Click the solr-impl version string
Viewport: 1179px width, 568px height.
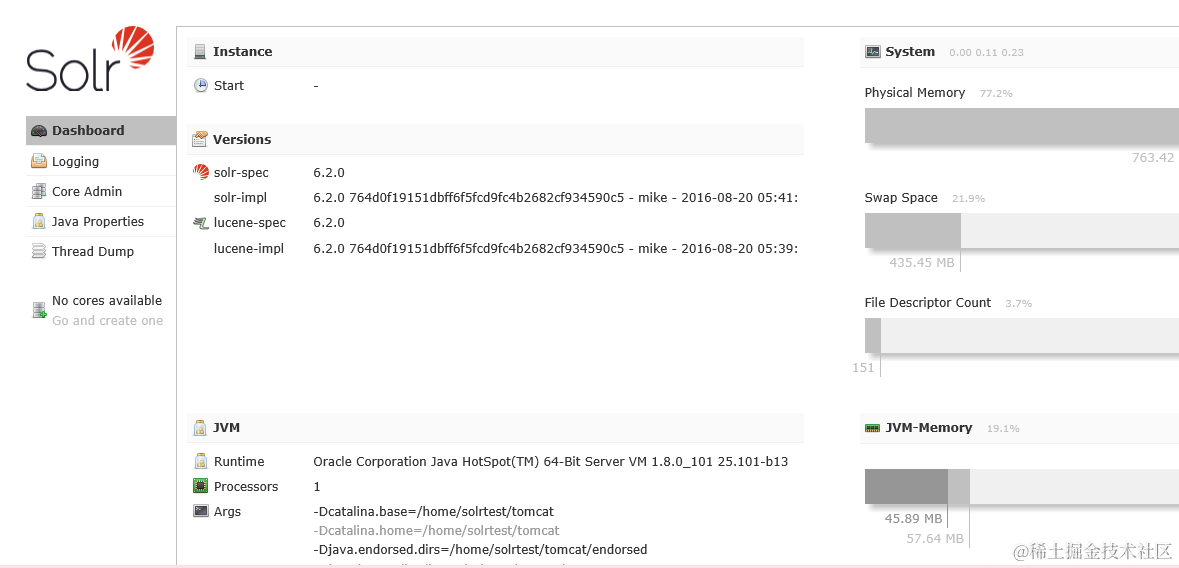[x=556, y=198]
